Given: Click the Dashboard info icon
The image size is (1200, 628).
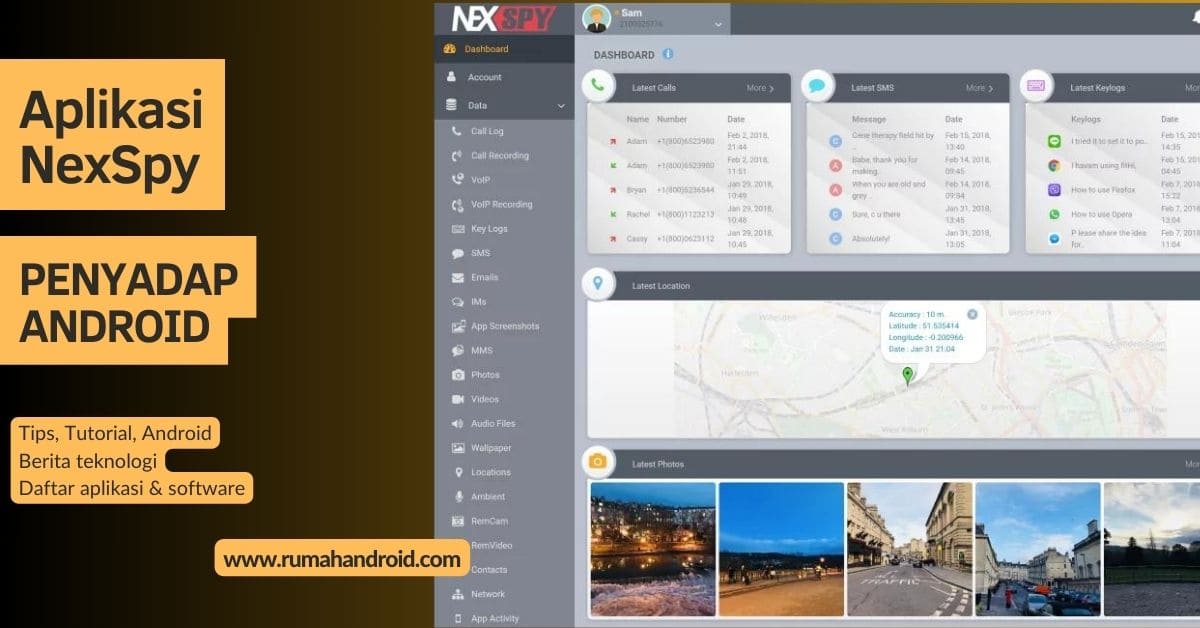Looking at the screenshot, I should pyautogui.click(x=668, y=54).
